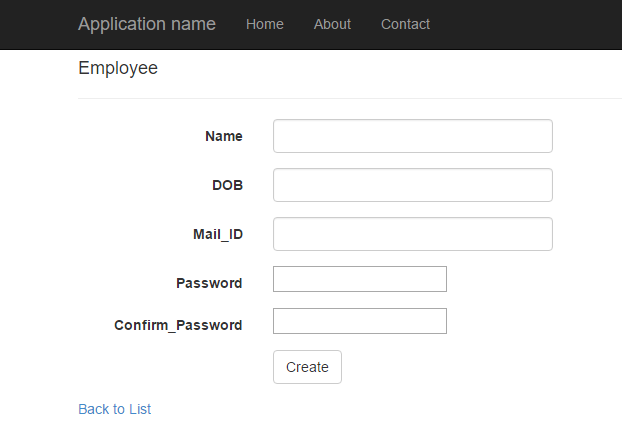Image resolution: width=622 pixels, height=430 pixels.
Task: Select the Mail_ID text field
Action: [x=413, y=234]
